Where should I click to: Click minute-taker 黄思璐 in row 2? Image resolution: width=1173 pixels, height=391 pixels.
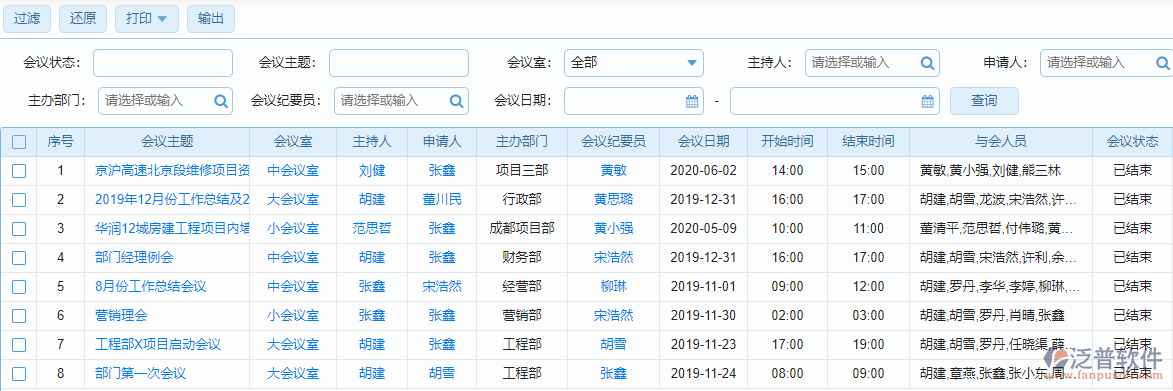[613, 200]
